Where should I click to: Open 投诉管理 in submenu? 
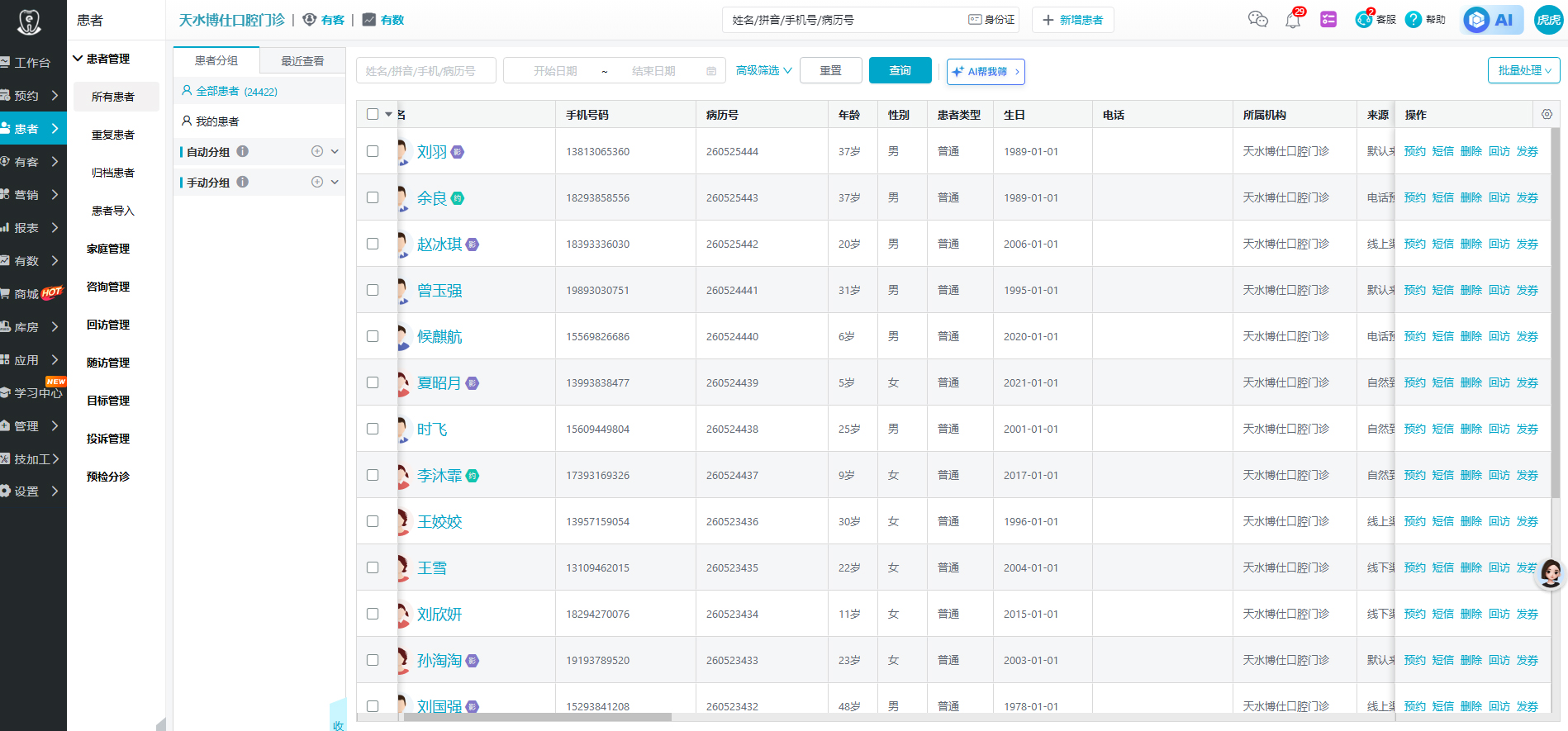[108, 439]
